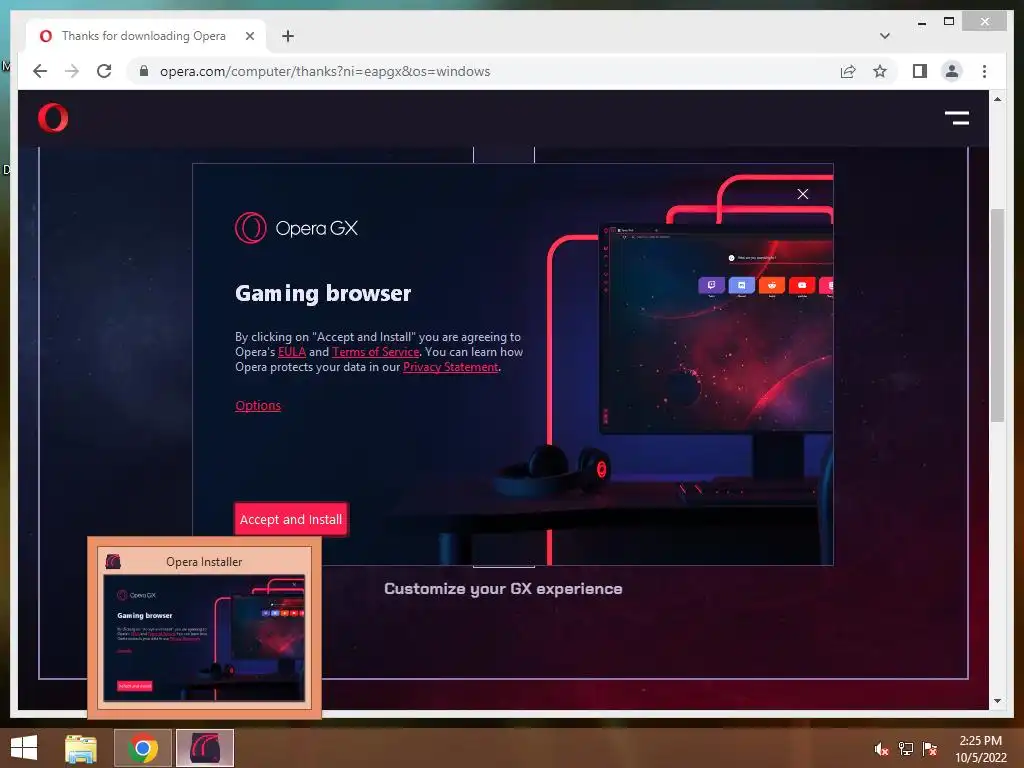1024x768 pixels.
Task: Open the Privacy Statement link
Action: 451,367
